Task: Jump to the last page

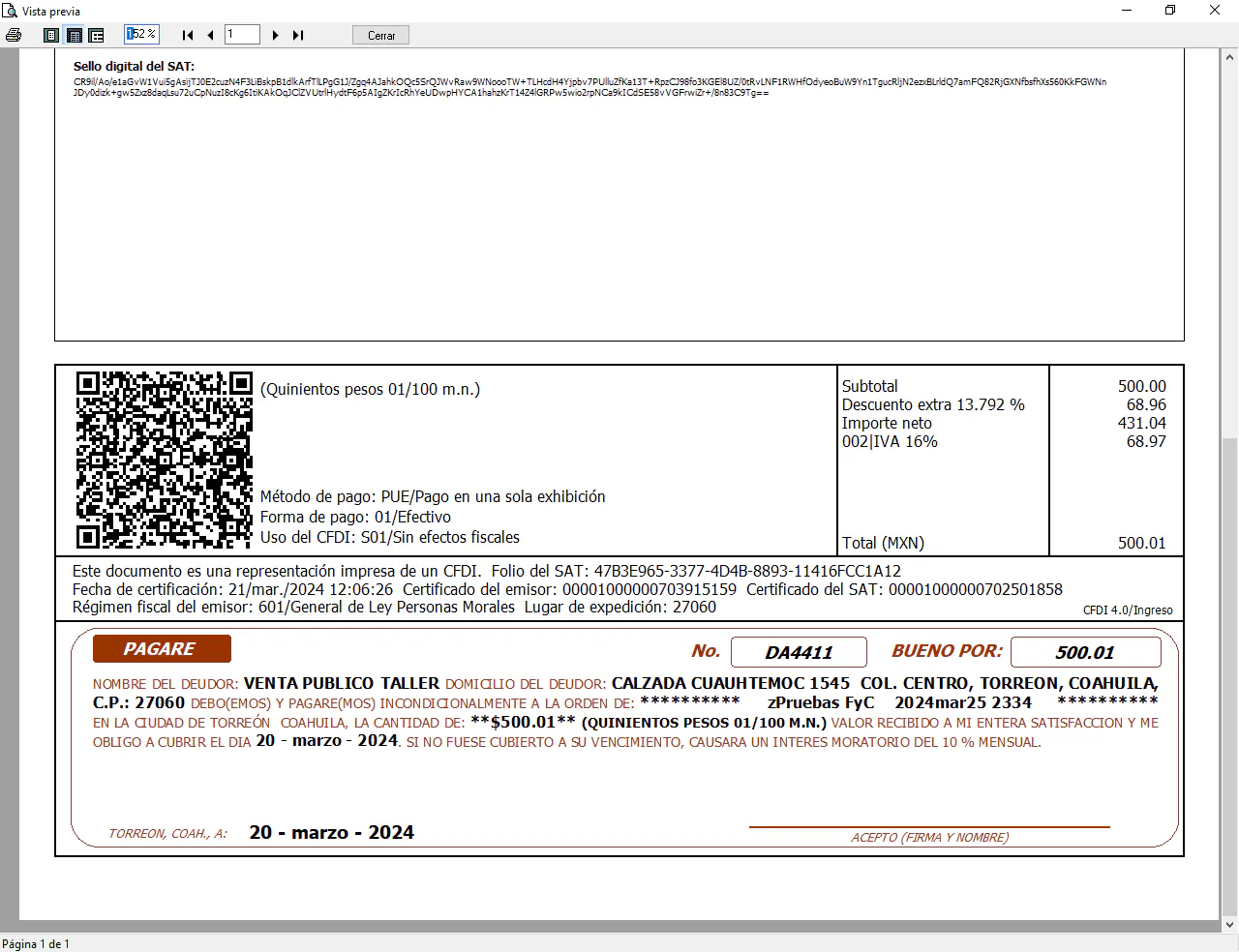Action: click(x=298, y=35)
